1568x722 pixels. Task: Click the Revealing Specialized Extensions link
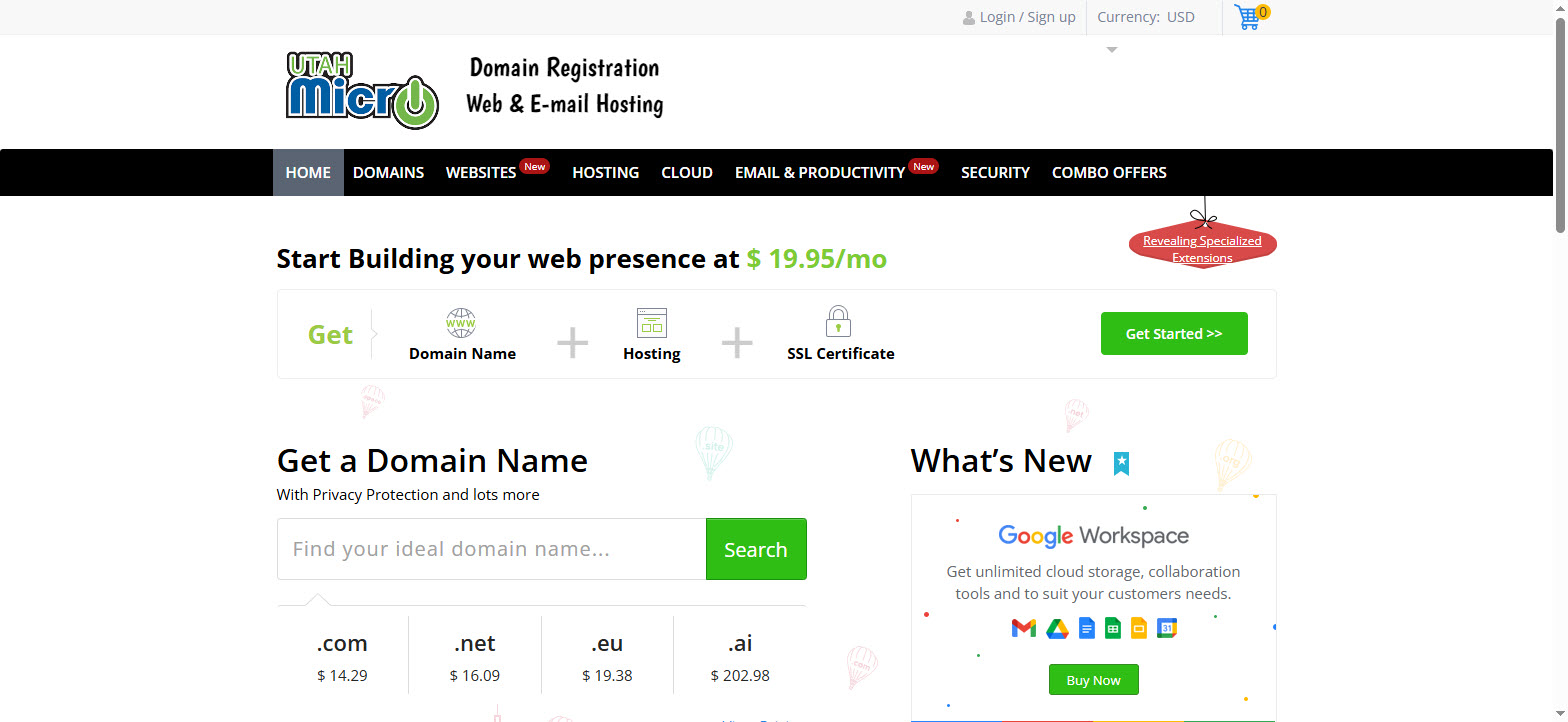click(1202, 249)
